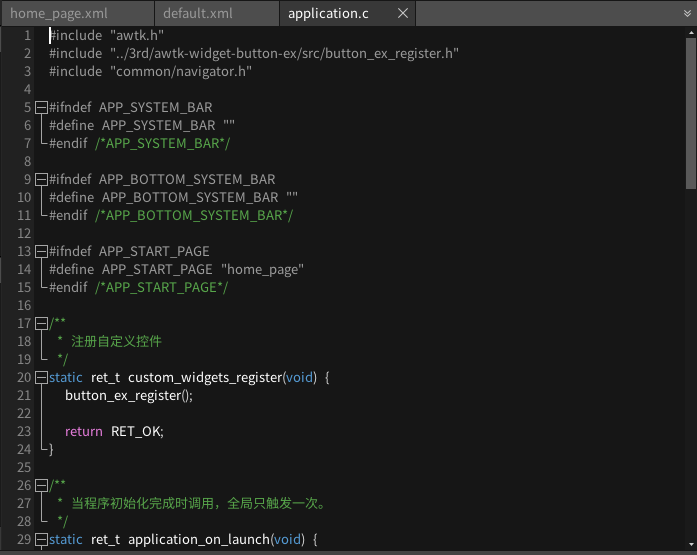
Task: Click the button_ex_register(); call
Action: 129,395
